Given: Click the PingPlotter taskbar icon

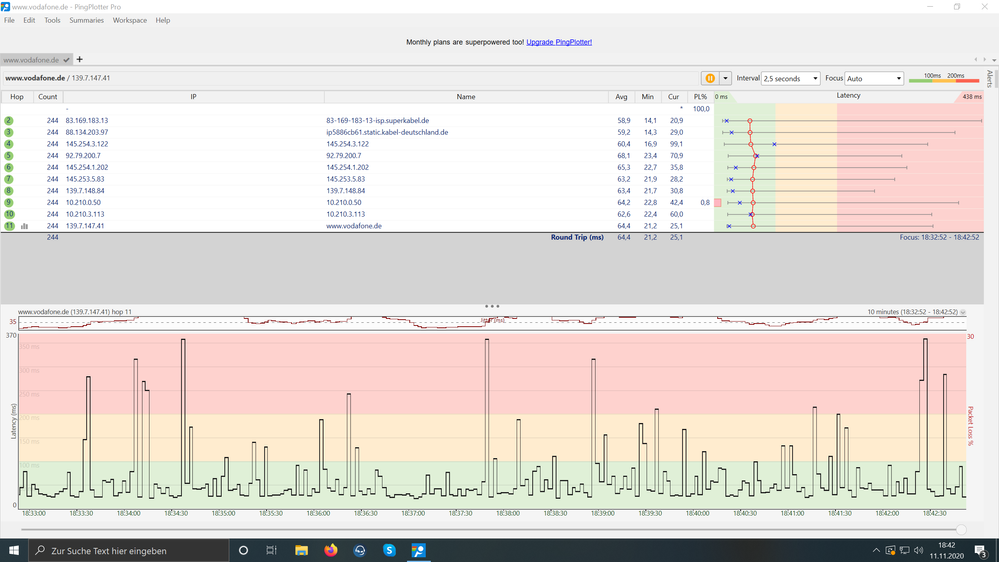Looking at the screenshot, I should pyautogui.click(x=418, y=550).
